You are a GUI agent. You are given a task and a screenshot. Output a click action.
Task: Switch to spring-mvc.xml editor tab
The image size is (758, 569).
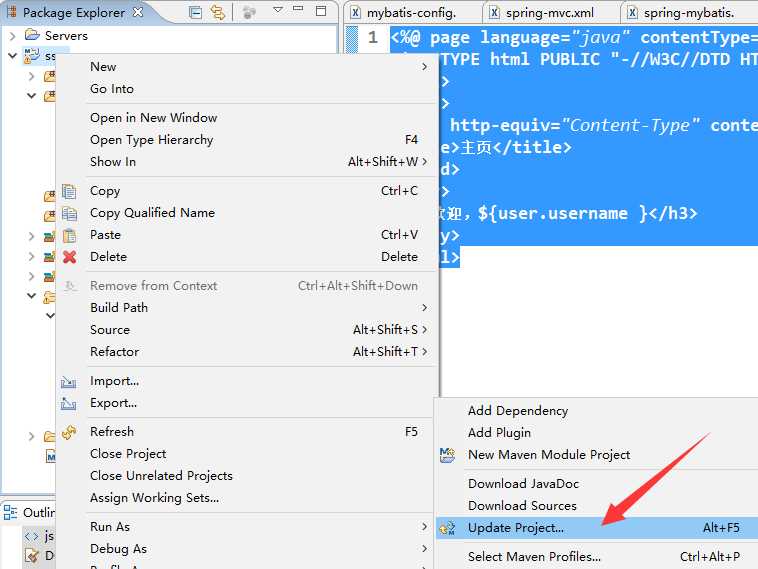pos(550,13)
